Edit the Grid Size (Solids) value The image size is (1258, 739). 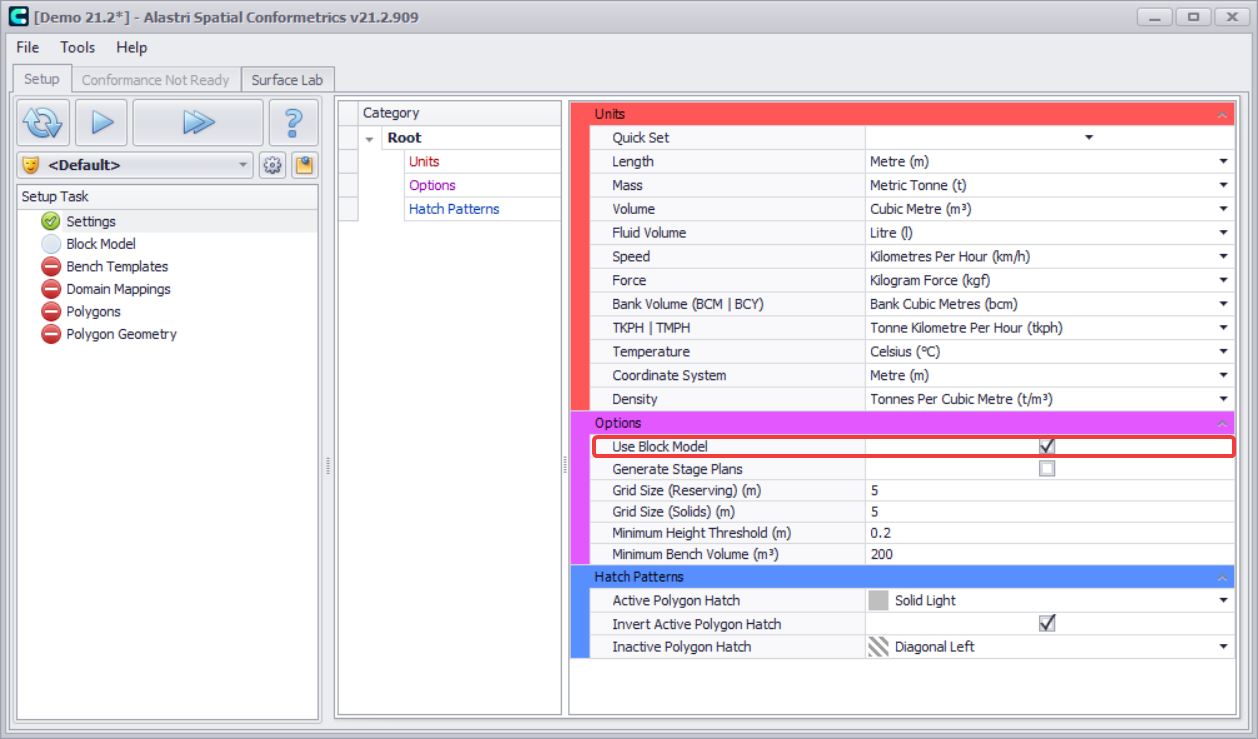(x=1049, y=512)
